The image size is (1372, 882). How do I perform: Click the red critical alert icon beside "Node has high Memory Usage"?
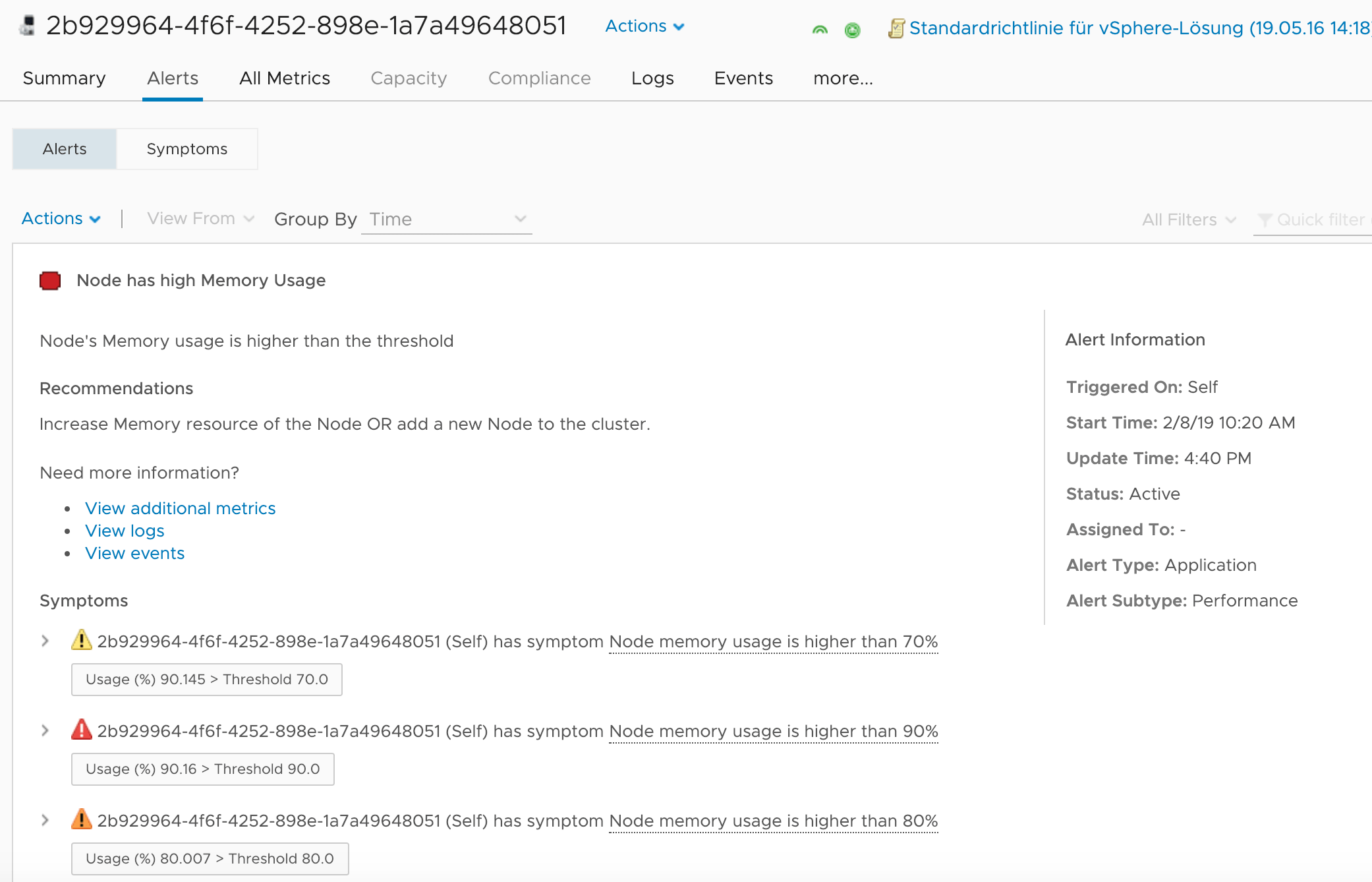coord(50,280)
